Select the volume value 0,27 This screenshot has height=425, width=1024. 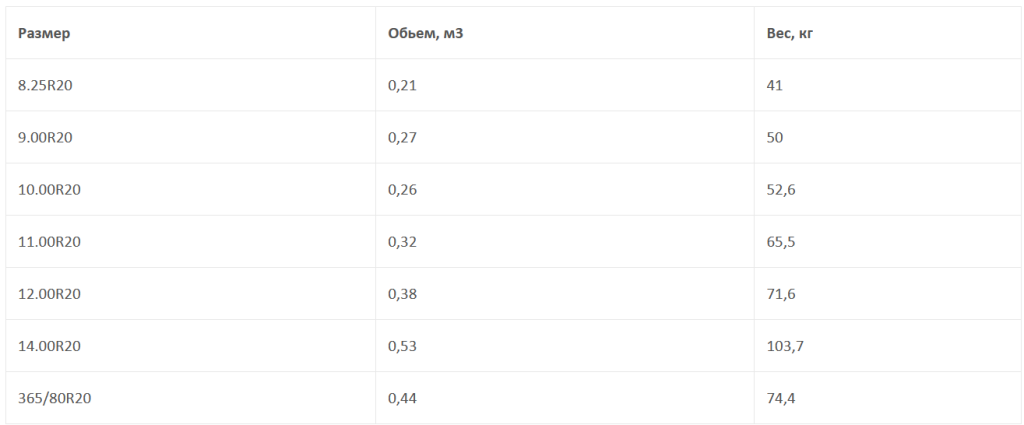(401, 137)
